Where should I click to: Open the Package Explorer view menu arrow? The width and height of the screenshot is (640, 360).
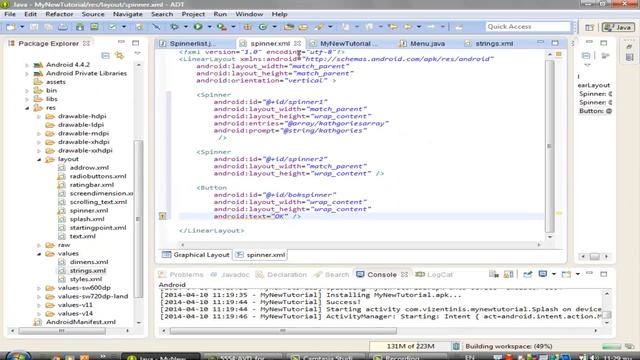(138, 54)
